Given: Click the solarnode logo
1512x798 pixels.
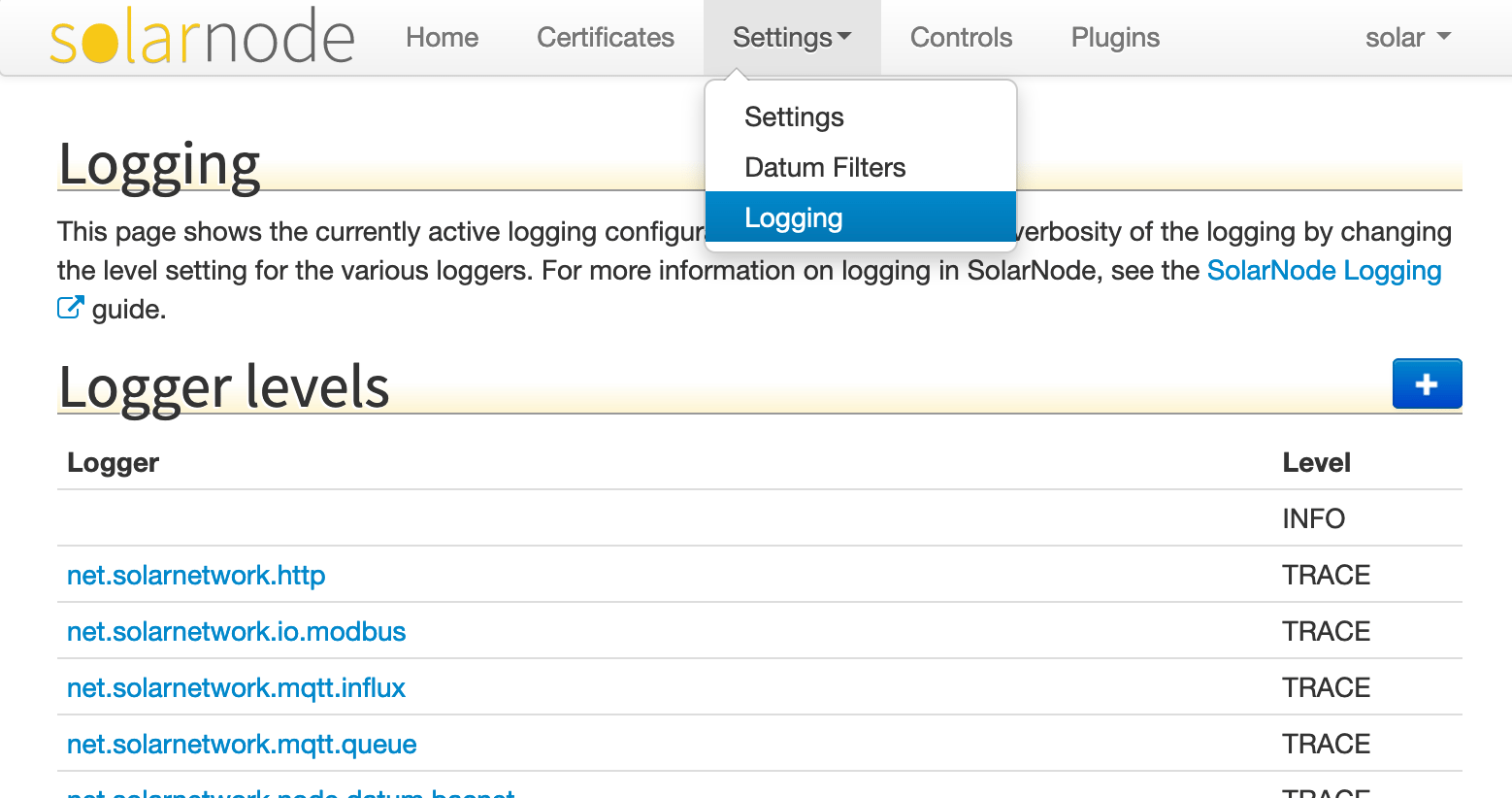Looking at the screenshot, I should (x=202, y=36).
